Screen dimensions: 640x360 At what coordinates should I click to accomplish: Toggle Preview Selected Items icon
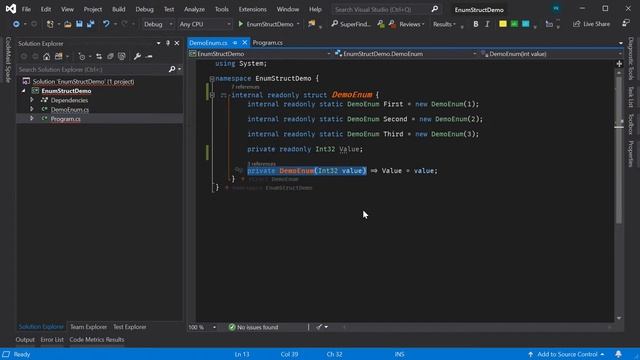coord(149,56)
